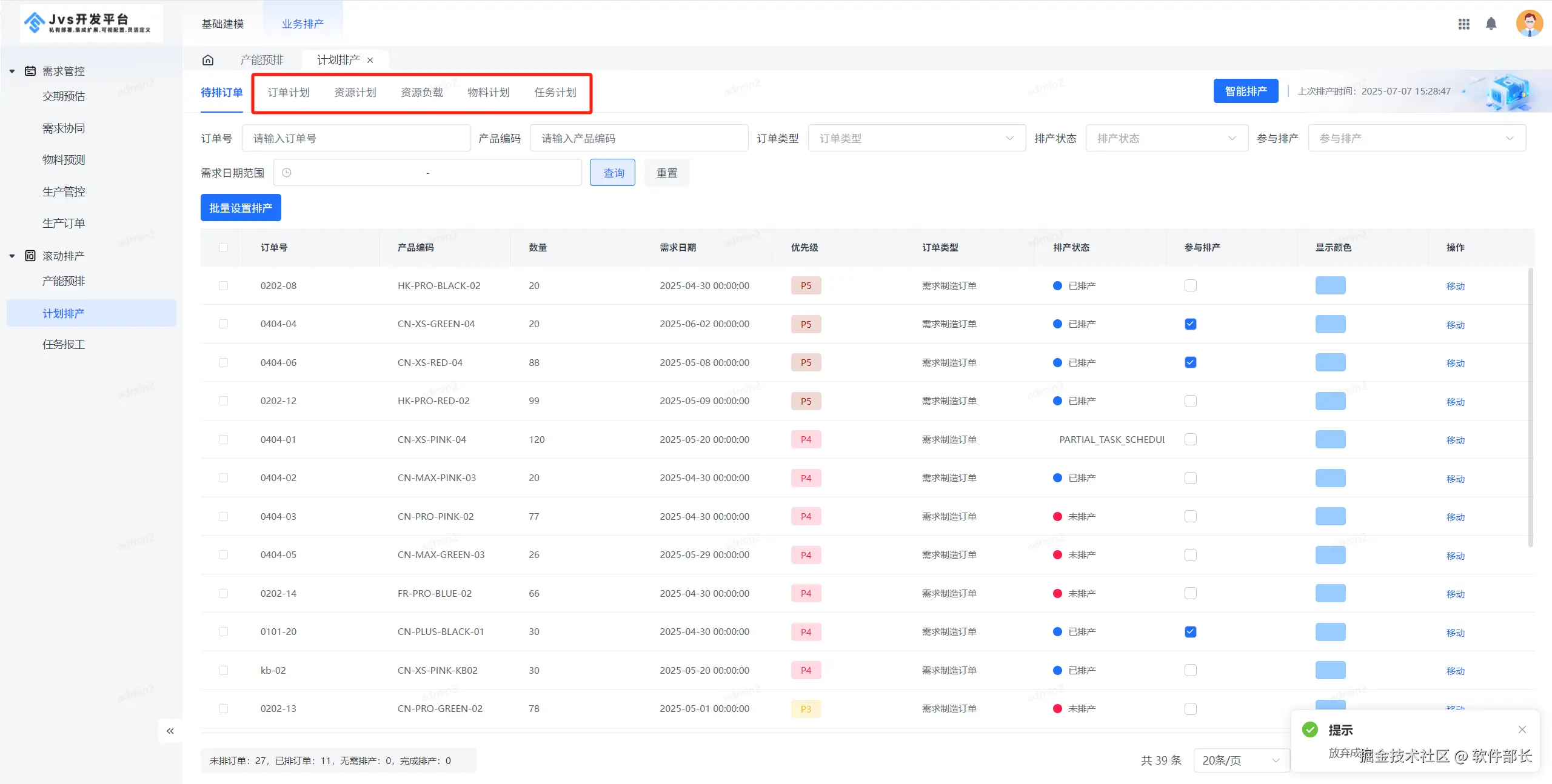Image resolution: width=1552 pixels, height=784 pixels.
Task: Click the user avatar icon
Action: click(1529, 24)
